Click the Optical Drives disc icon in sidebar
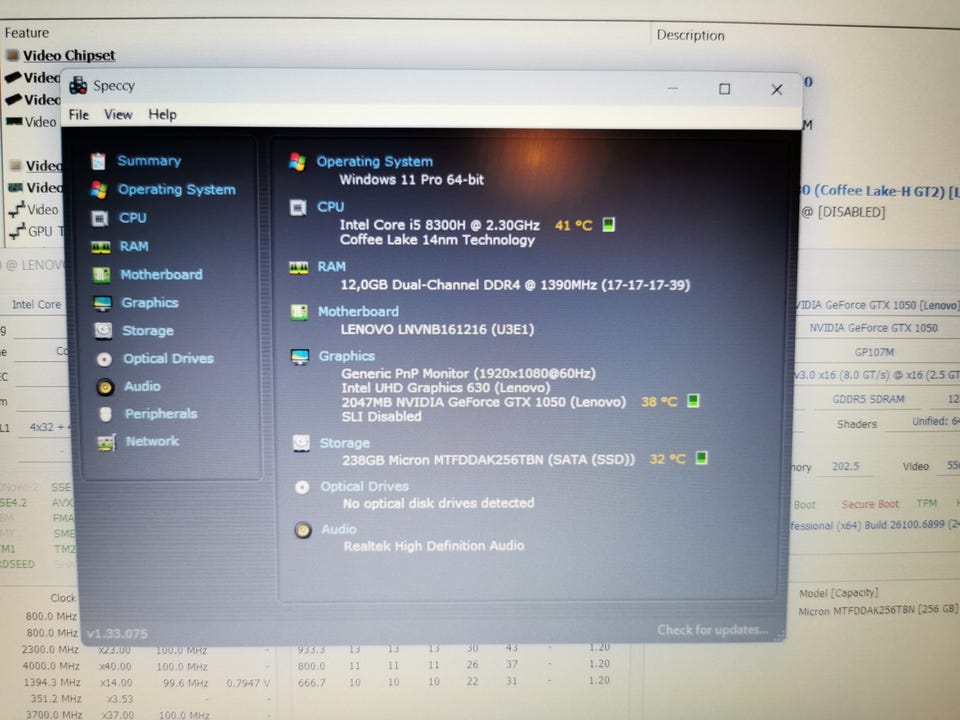This screenshot has width=960, height=720. (x=104, y=359)
